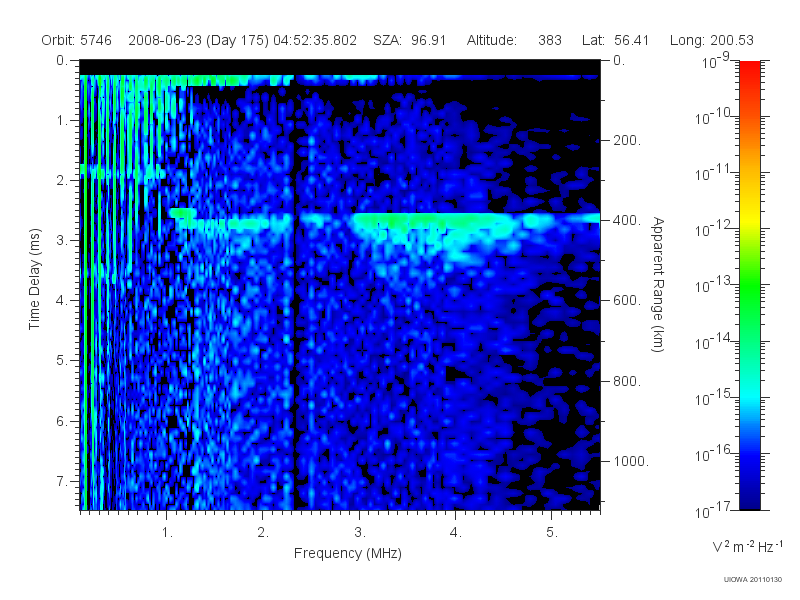
Task: Click the 400. tick on apparent range axis
Action: (x=627, y=220)
